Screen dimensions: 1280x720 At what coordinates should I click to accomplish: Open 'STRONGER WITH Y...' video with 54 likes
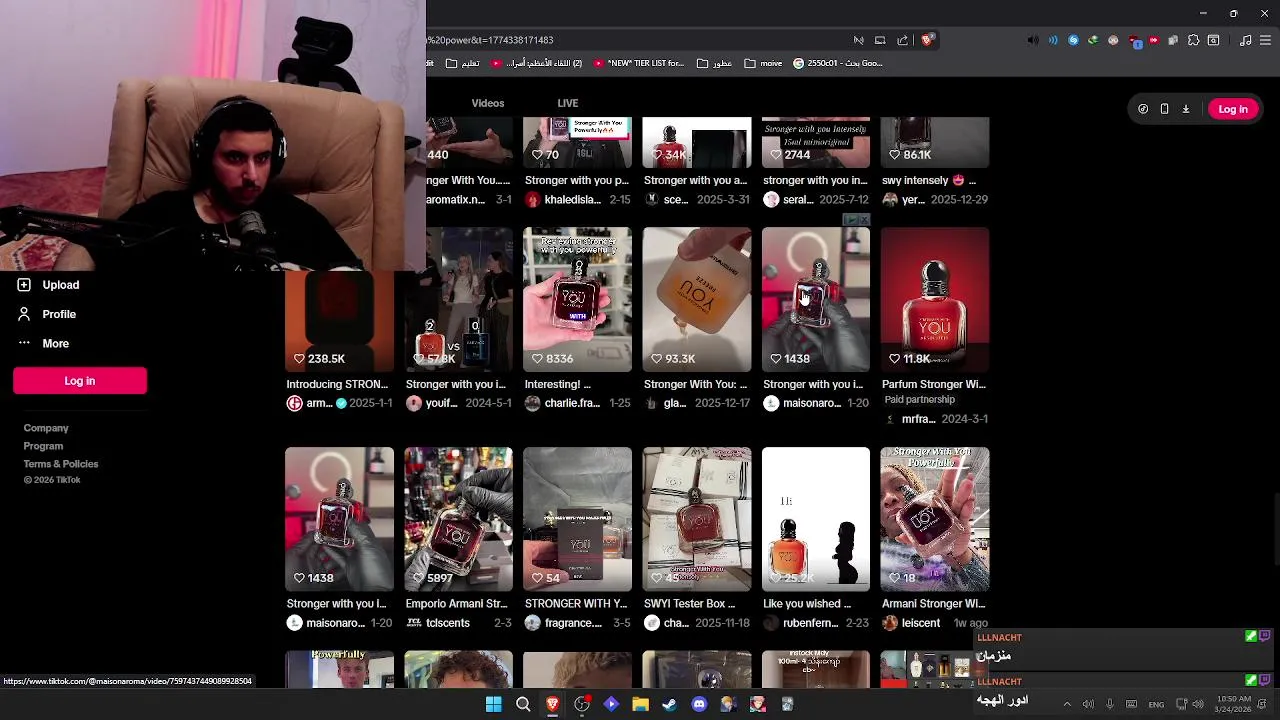click(x=577, y=519)
